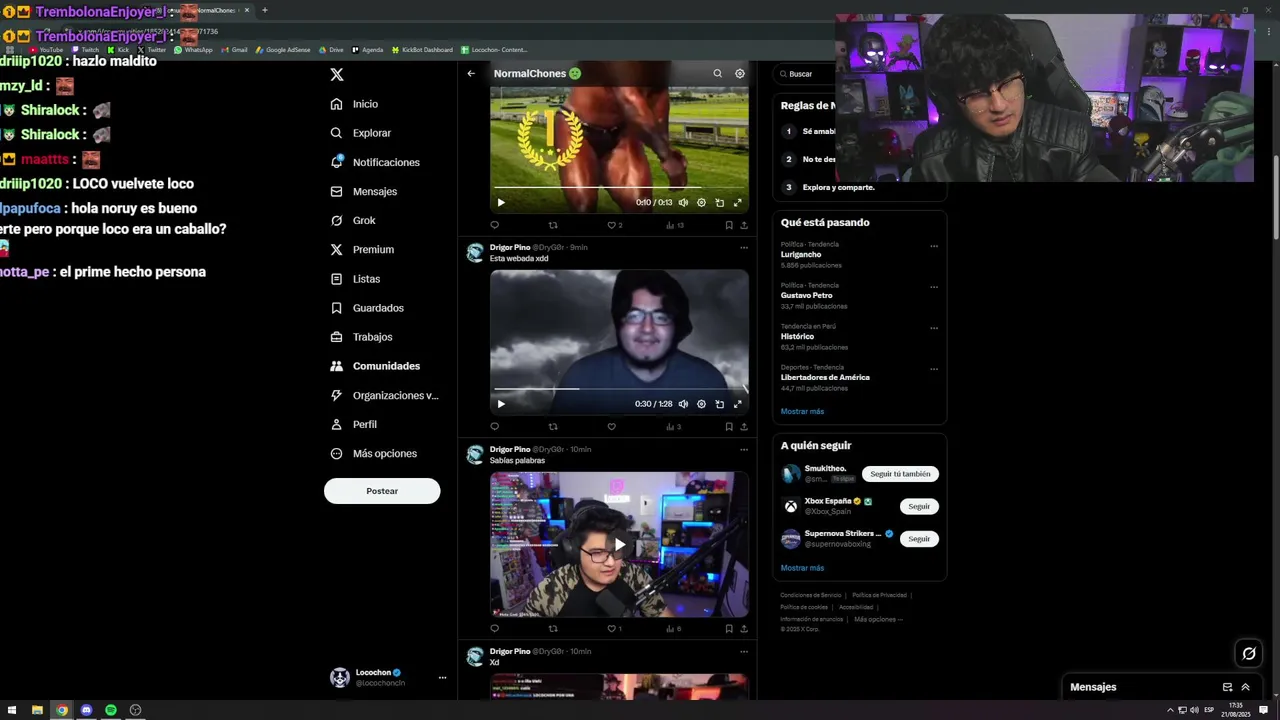Go back with the arrow beside NormalChones

pyautogui.click(x=471, y=73)
